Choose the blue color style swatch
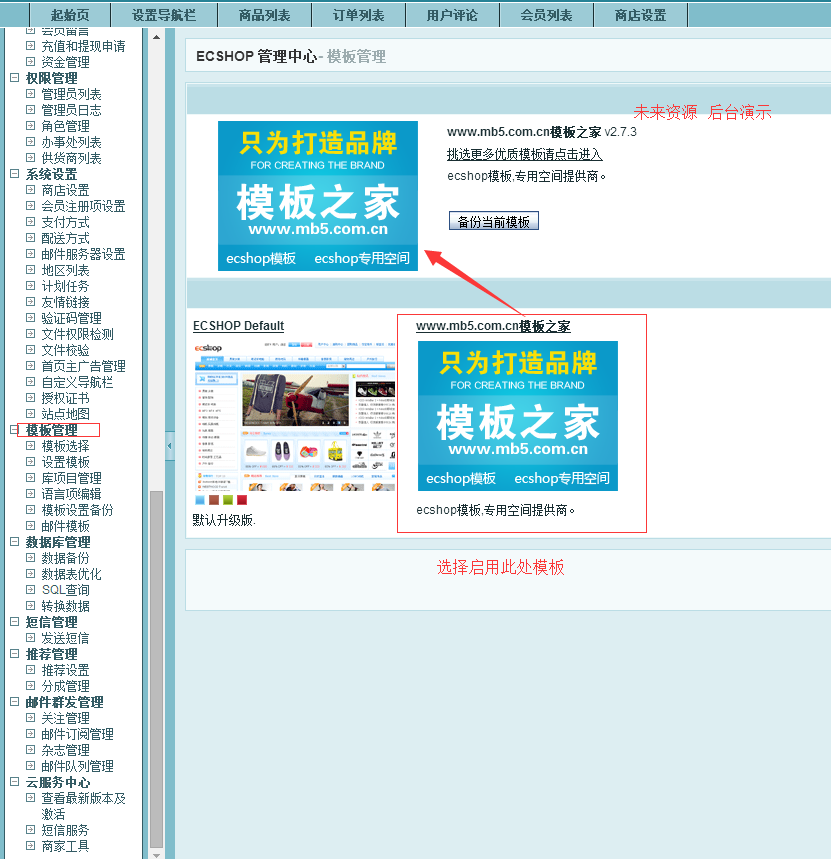The image size is (831, 859). click(200, 500)
